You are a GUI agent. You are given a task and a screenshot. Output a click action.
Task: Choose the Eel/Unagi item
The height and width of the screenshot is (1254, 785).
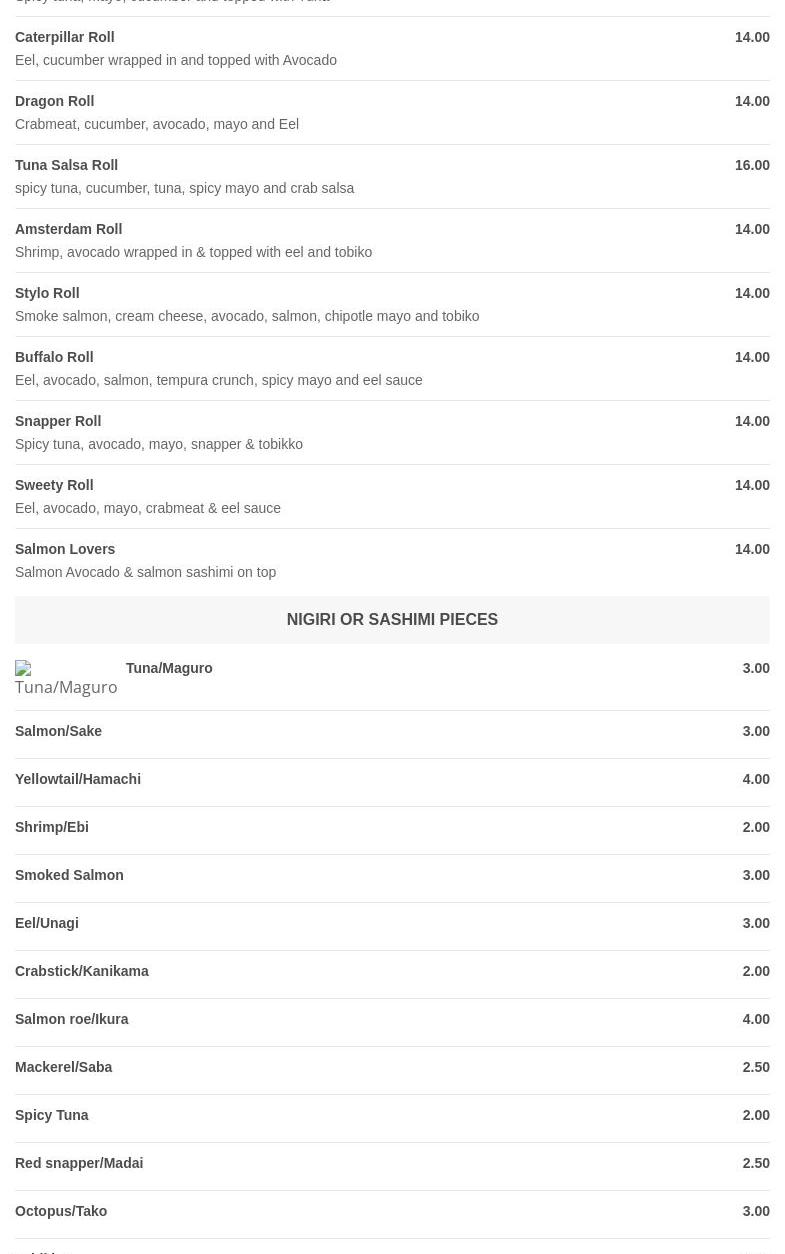pyautogui.click(x=47, y=923)
